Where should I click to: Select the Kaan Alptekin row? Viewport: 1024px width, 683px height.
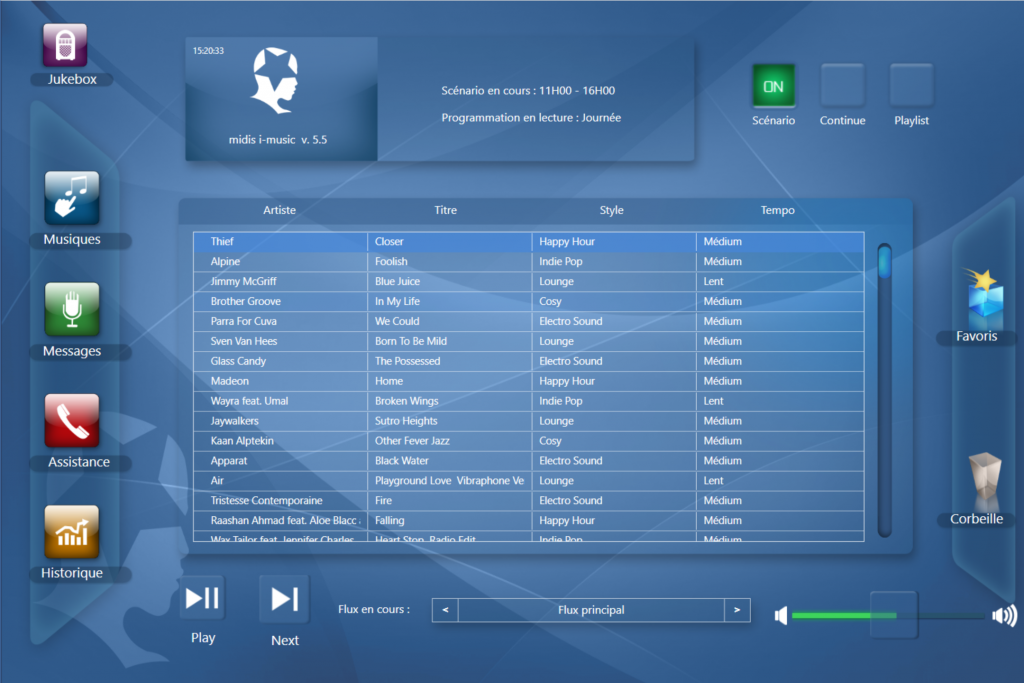pyautogui.click(x=528, y=441)
